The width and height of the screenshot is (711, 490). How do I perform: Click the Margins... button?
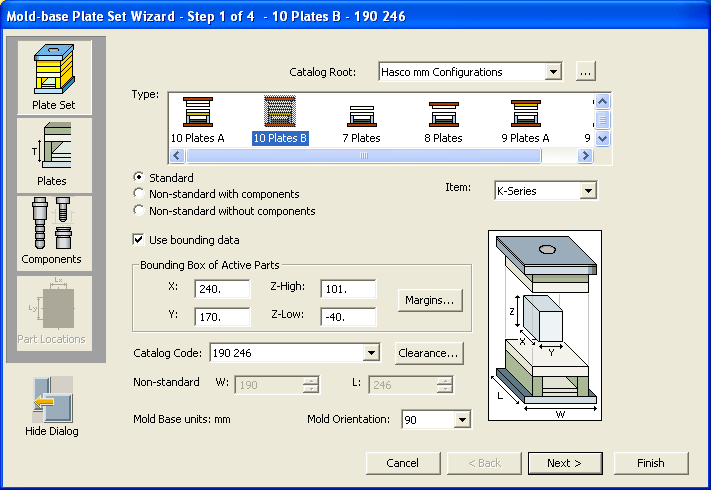pos(430,300)
